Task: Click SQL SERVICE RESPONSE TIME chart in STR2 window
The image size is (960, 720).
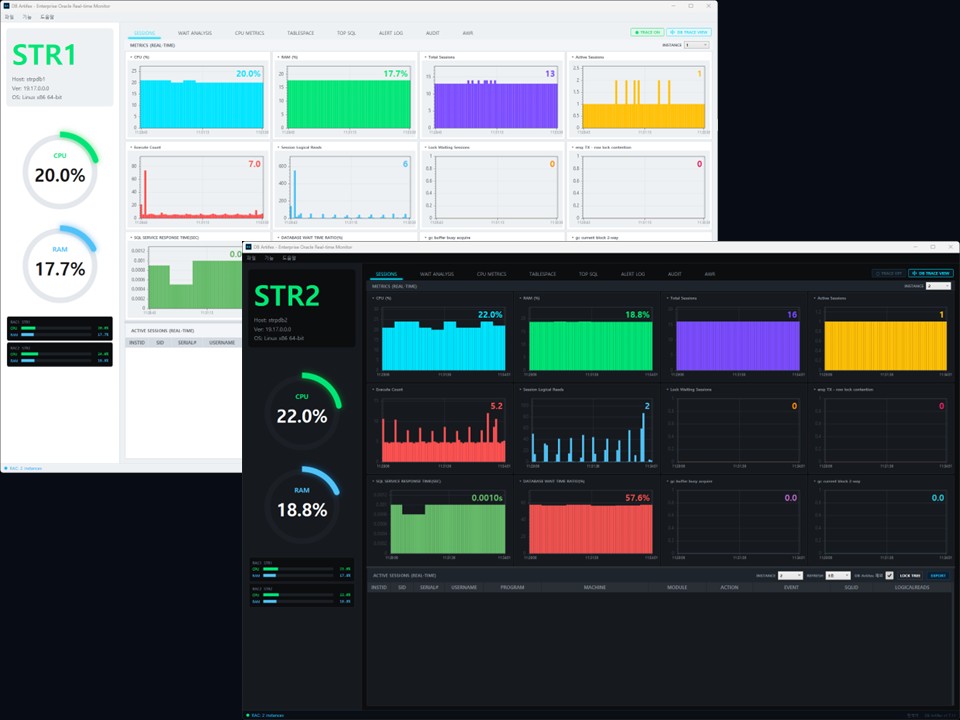Action: (440, 520)
